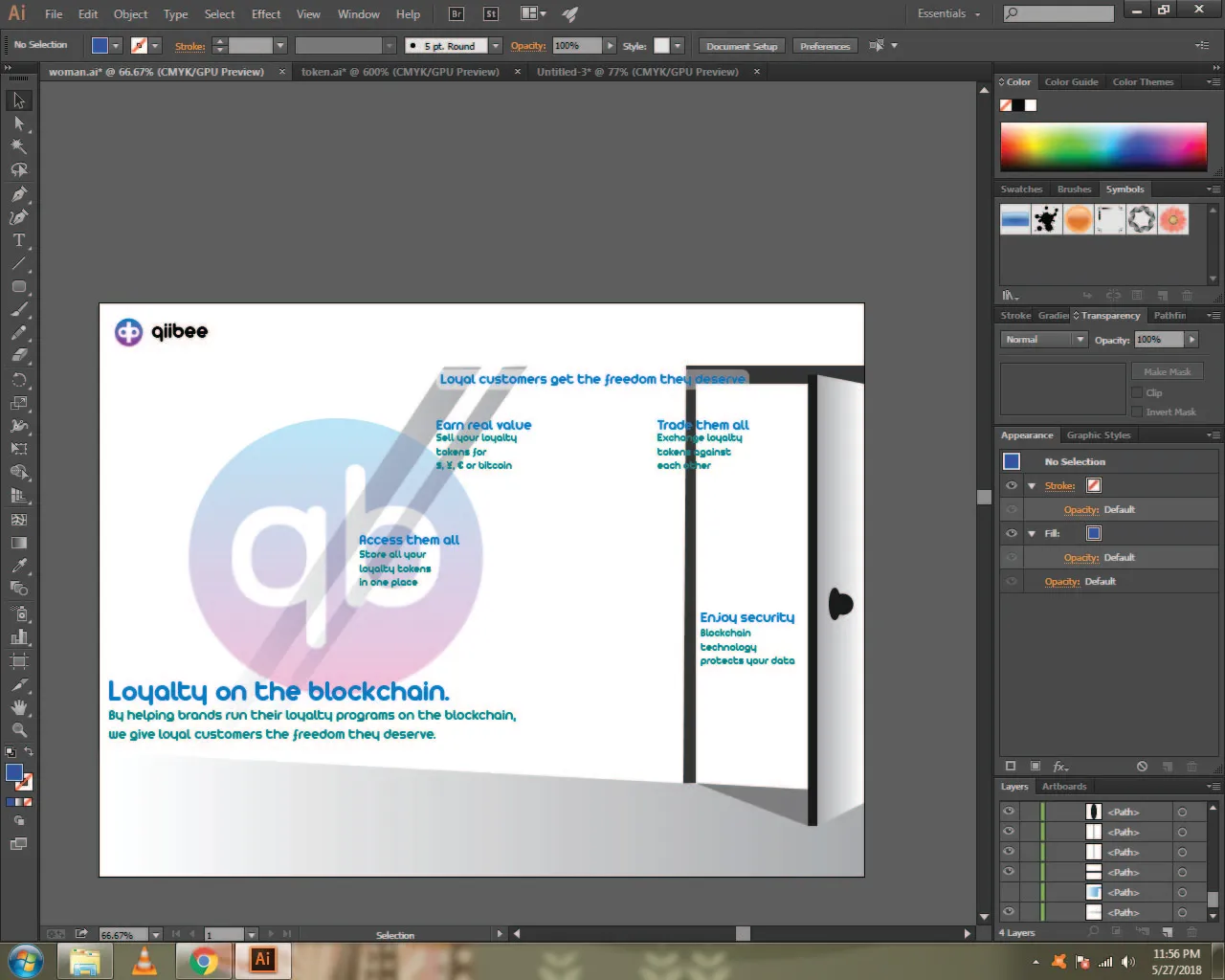
Task: Click target circle of black oval Path layer
Action: [1183, 812]
